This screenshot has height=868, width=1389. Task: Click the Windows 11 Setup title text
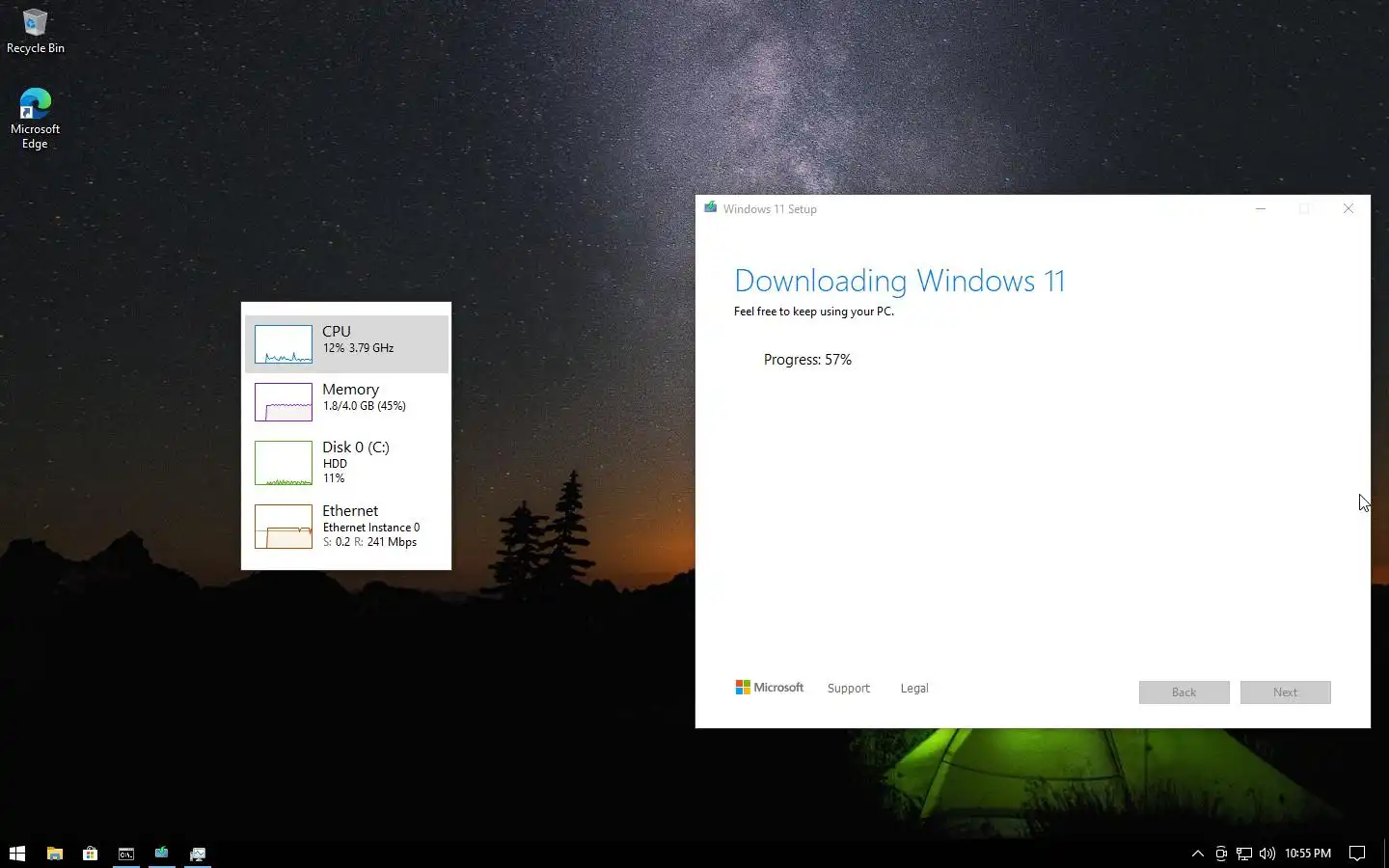[x=770, y=209]
